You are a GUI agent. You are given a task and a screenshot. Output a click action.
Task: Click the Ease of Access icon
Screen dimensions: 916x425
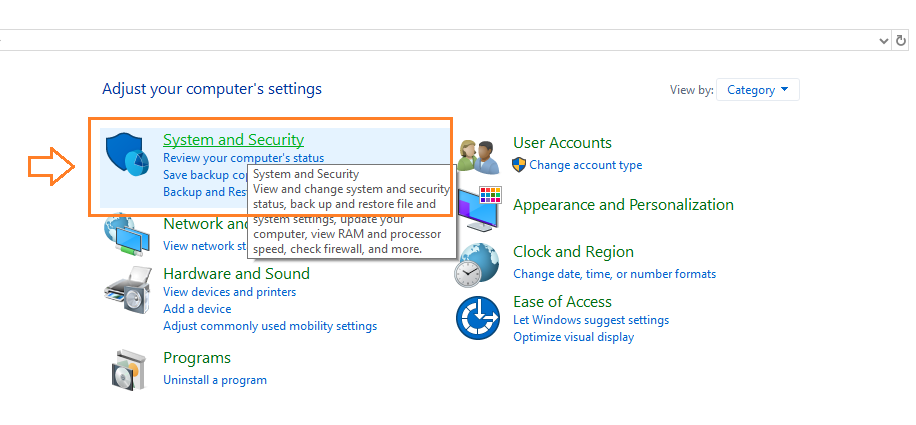477,318
